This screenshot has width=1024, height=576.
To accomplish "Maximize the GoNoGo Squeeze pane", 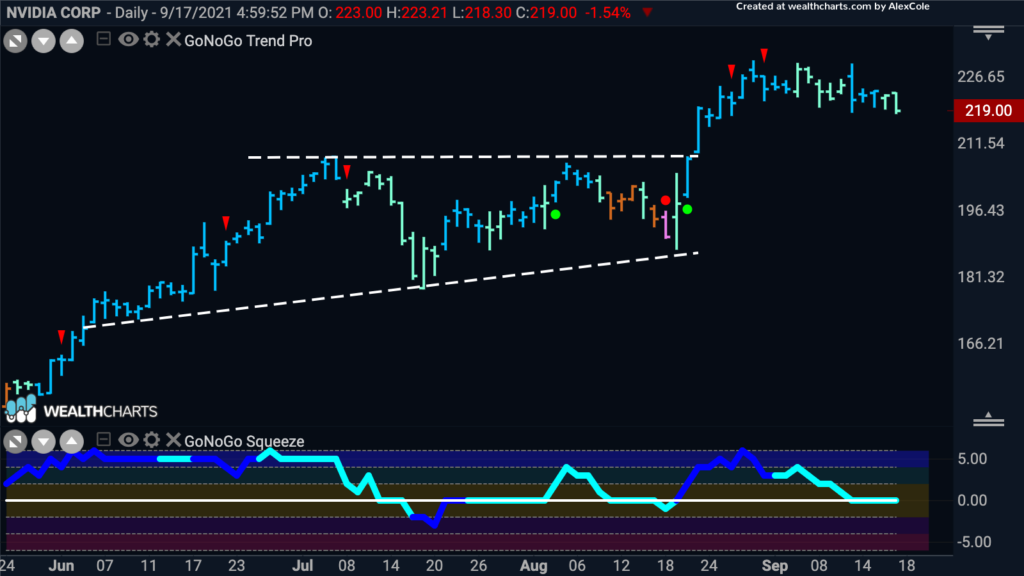I will (15, 442).
